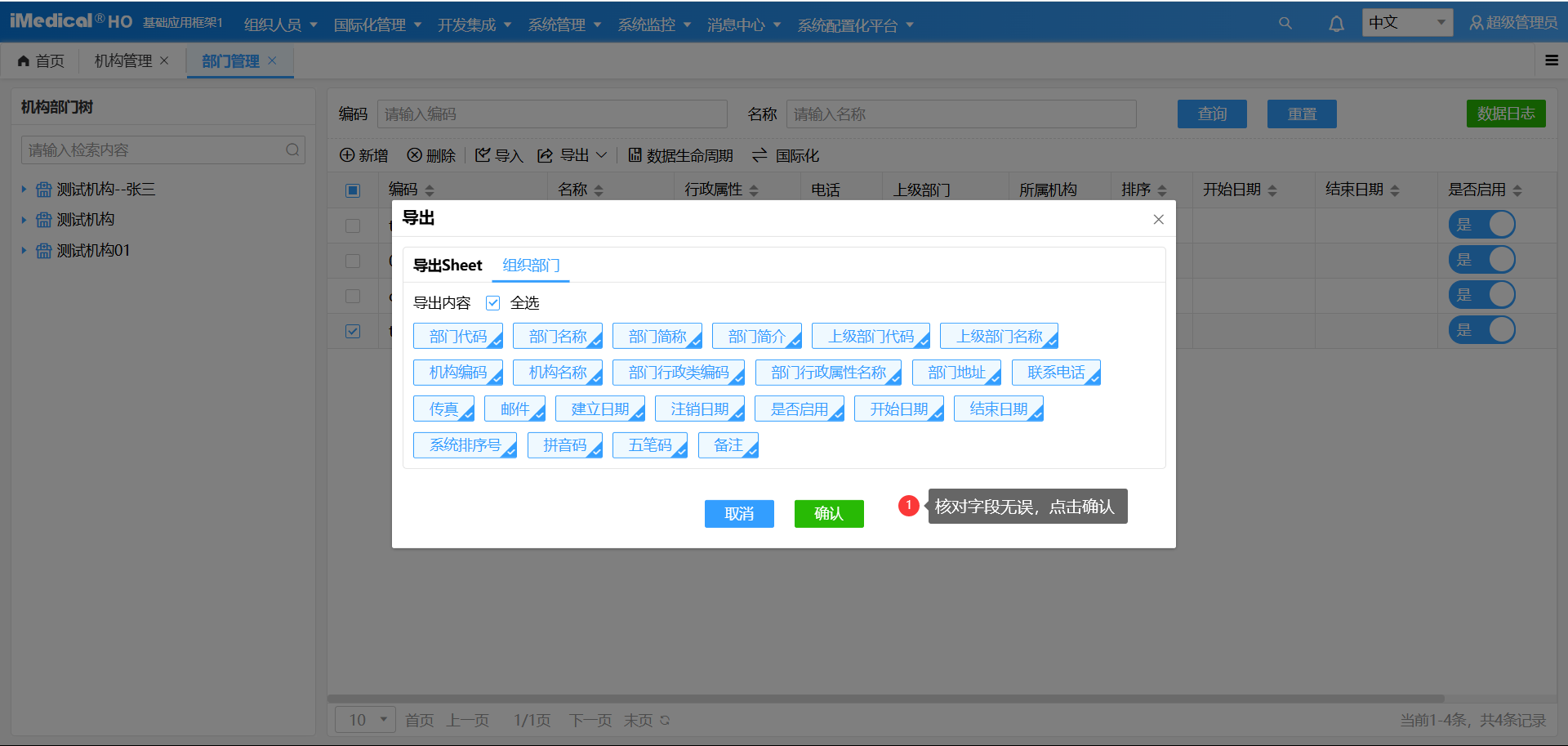This screenshot has width=1568, height=746.
Task: Open the 系统管理 menu
Action: click(x=563, y=25)
